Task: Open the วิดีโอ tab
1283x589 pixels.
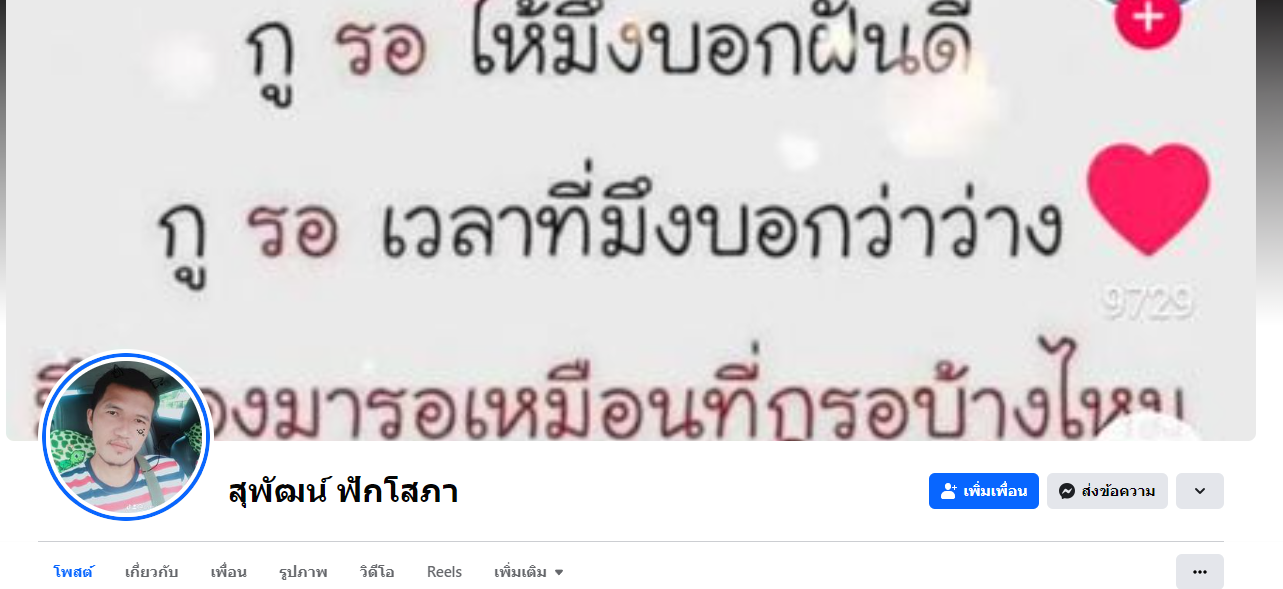Action: tap(377, 572)
